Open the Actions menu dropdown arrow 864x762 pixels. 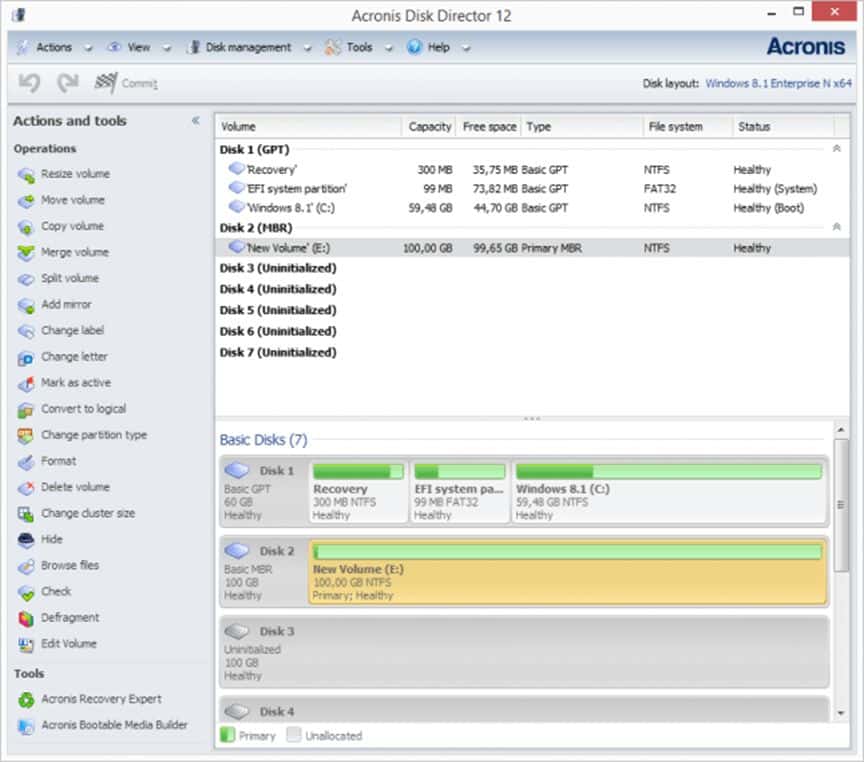tap(87, 47)
